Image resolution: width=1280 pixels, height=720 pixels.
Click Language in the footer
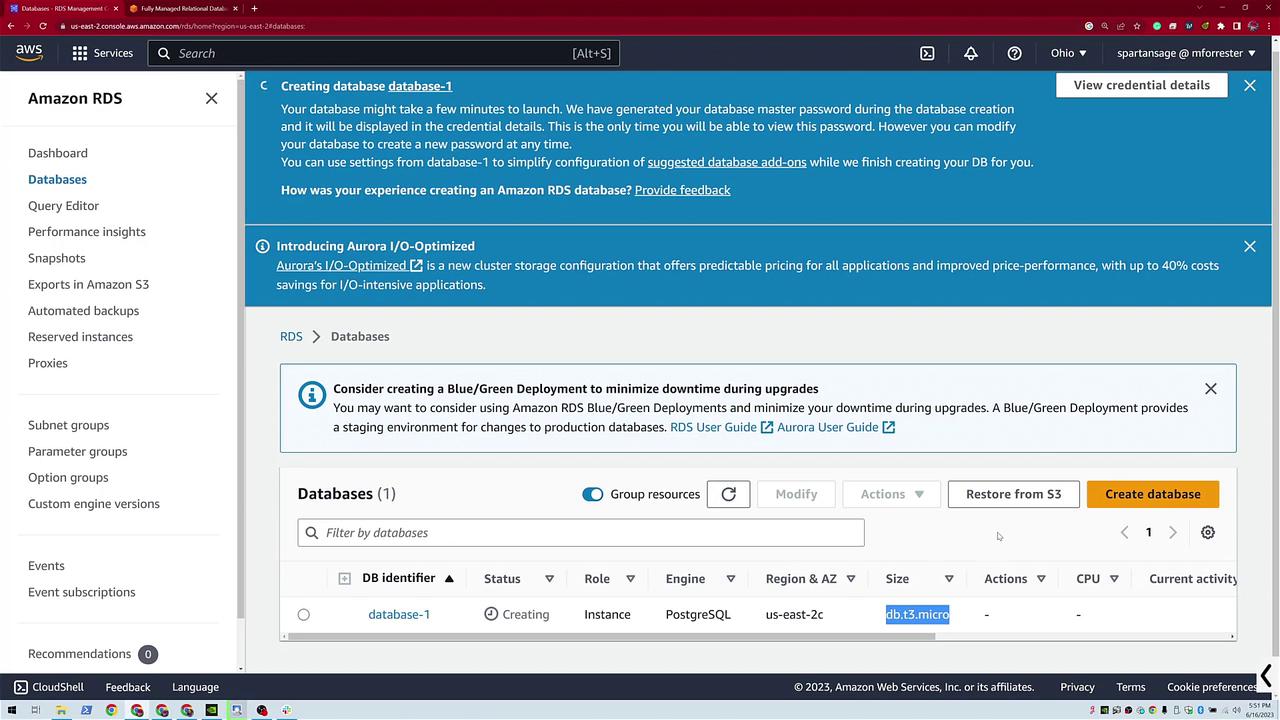(x=195, y=687)
